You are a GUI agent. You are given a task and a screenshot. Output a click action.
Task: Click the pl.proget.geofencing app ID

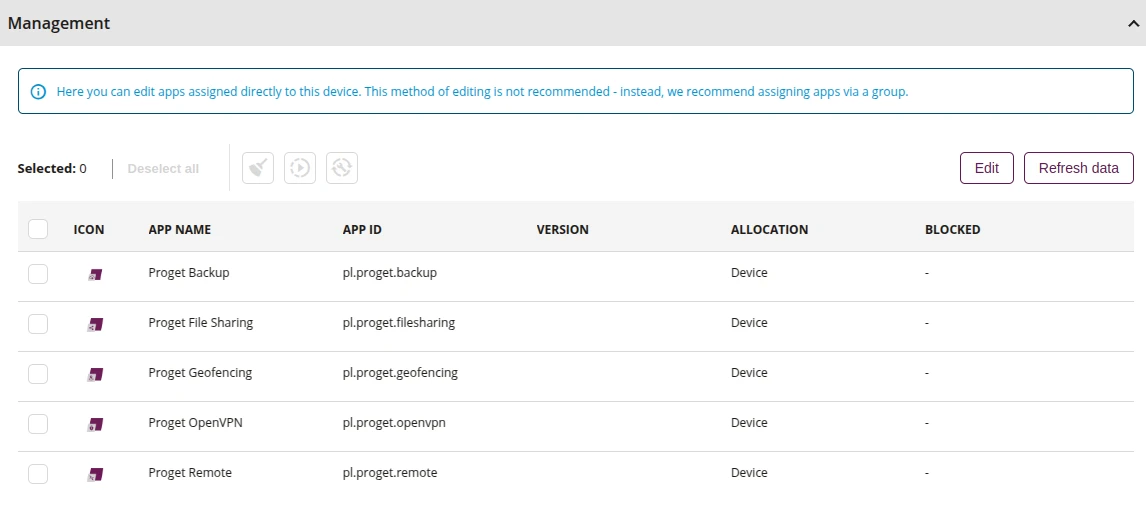pyautogui.click(x=401, y=372)
